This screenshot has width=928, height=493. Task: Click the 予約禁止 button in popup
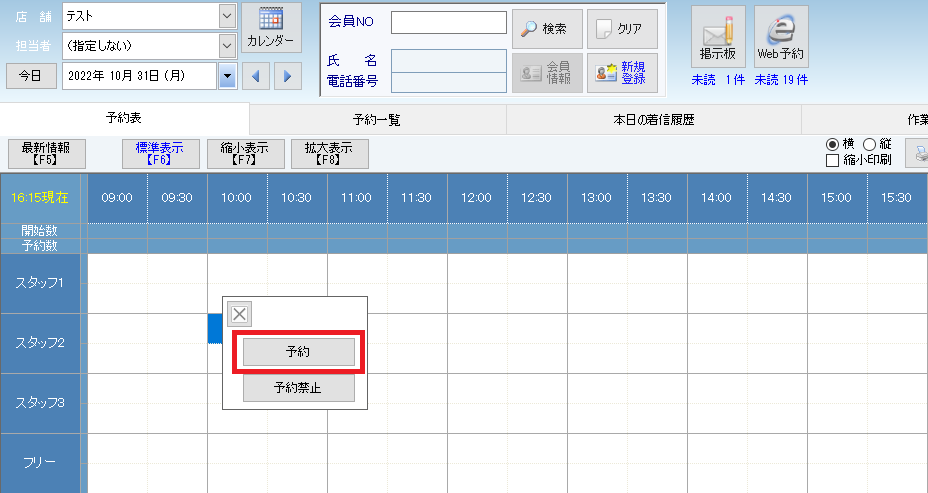click(299, 388)
